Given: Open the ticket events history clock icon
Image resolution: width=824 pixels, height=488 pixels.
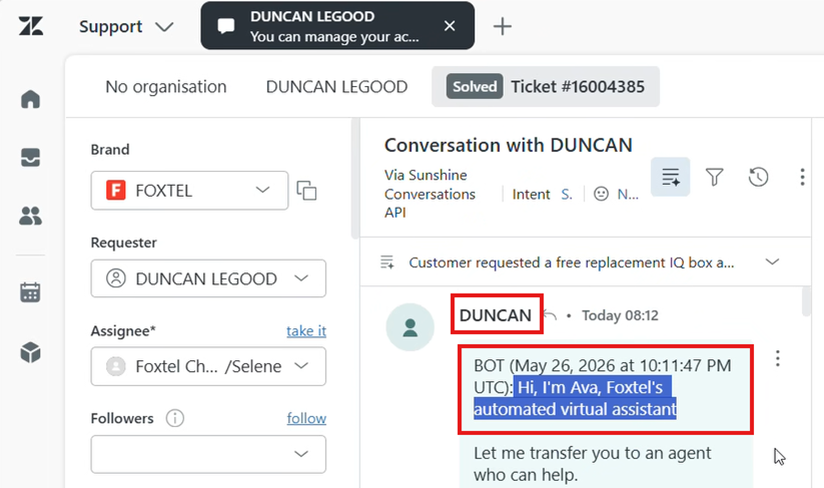Looking at the screenshot, I should tap(758, 177).
